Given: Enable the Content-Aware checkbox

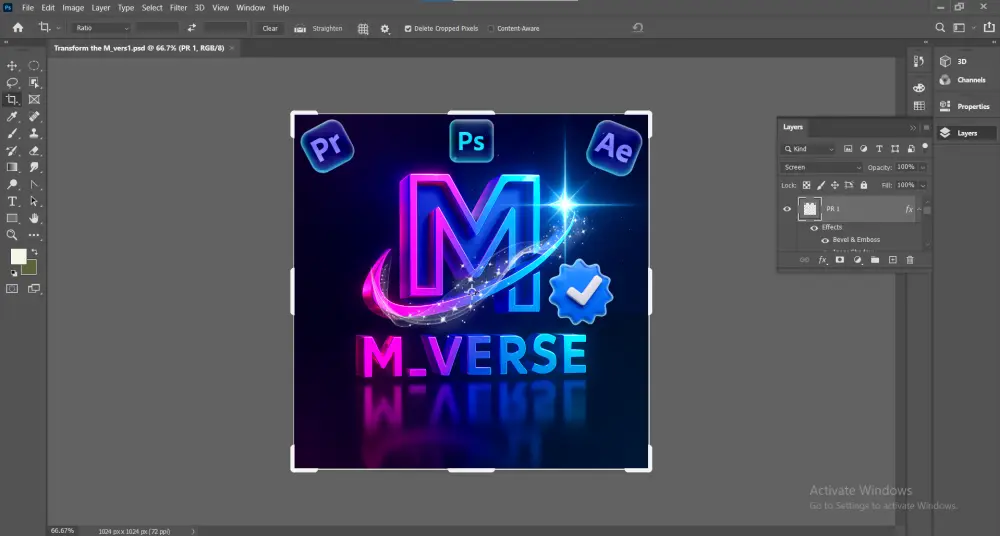Looking at the screenshot, I should pyautogui.click(x=491, y=29).
